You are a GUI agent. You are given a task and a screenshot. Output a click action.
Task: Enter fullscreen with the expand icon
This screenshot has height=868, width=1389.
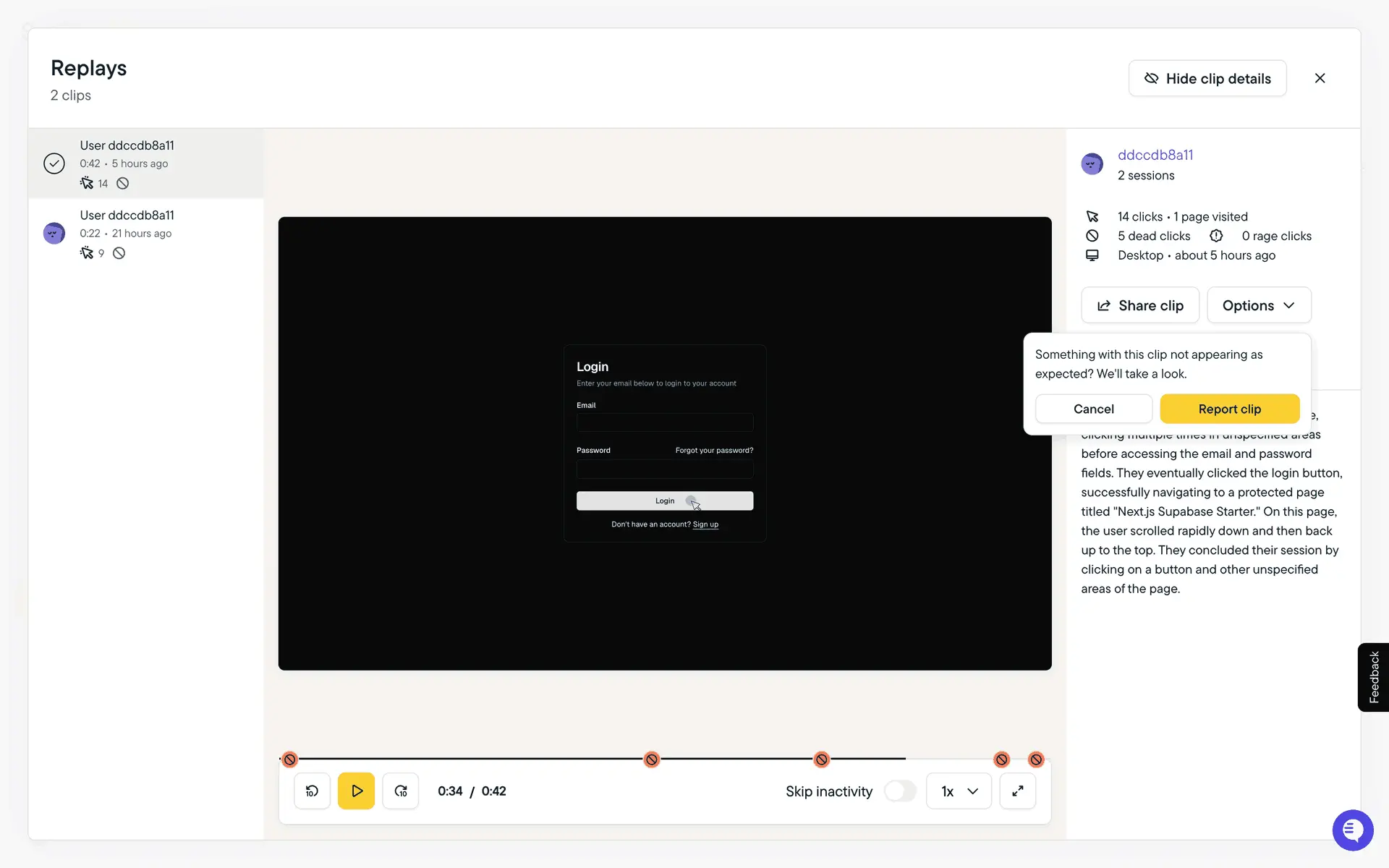(1017, 791)
